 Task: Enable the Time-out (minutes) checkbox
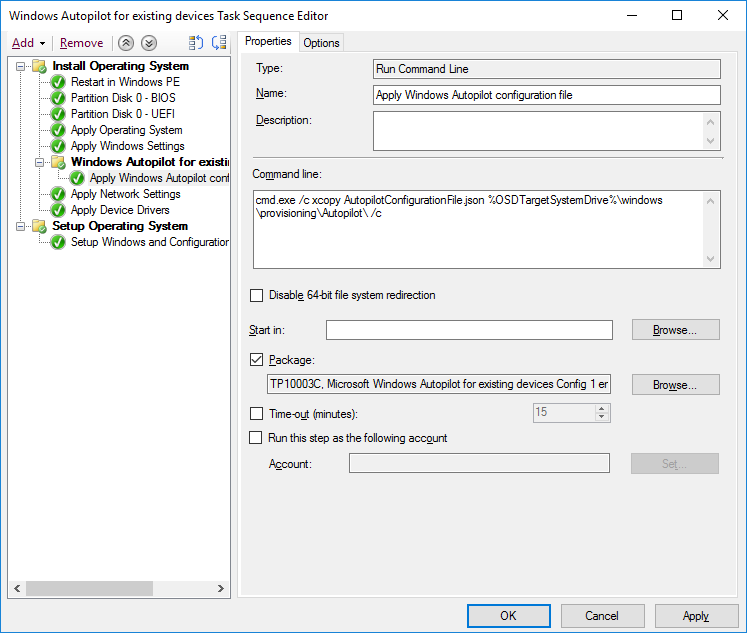pyautogui.click(x=256, y=413)
